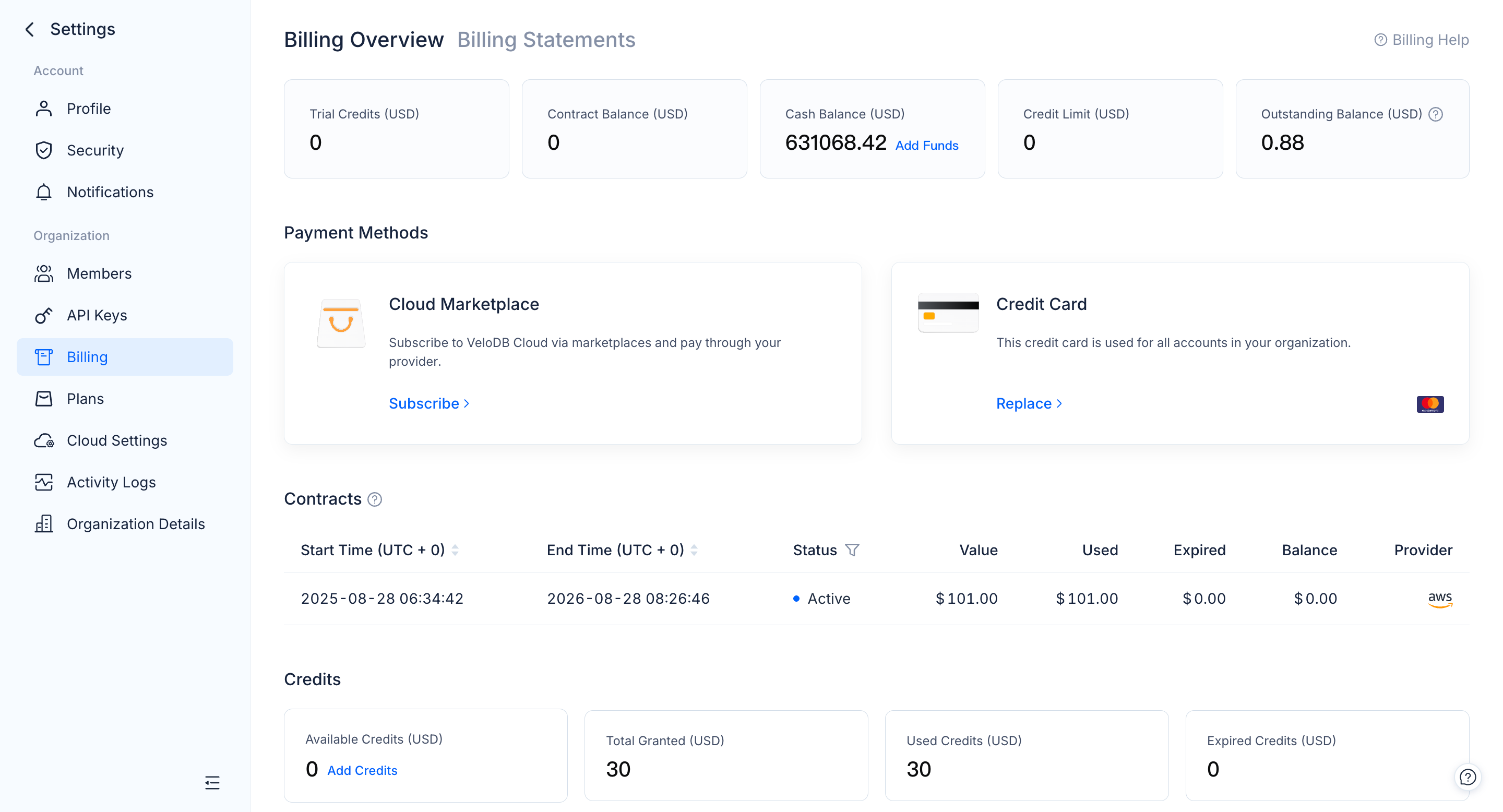Go back using the Settings back arrow
The height and width of the screenshot is (812, 1503).
[30, 29]
